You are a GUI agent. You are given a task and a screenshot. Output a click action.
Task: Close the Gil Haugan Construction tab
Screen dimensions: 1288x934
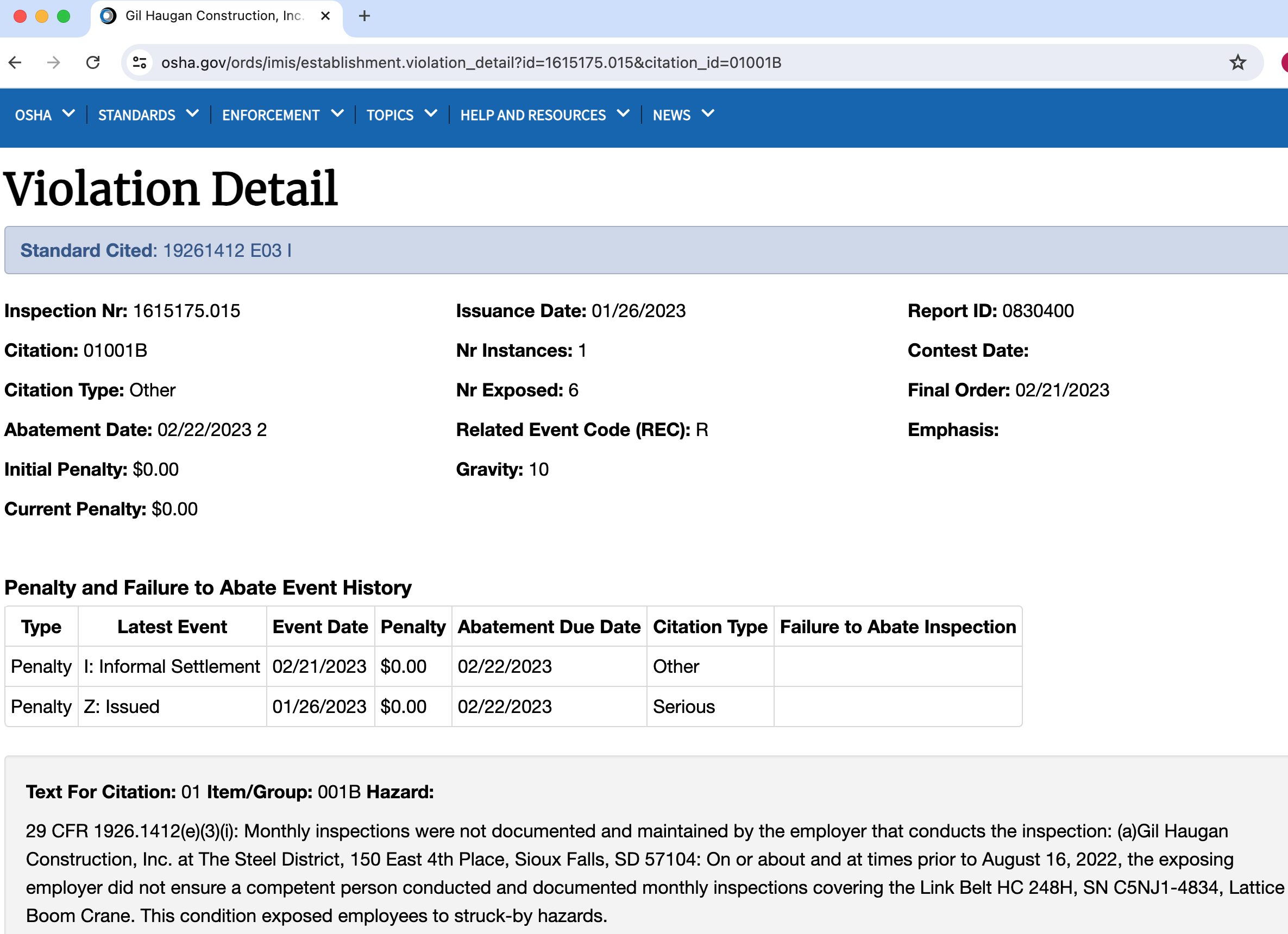(x=325, y=16)
